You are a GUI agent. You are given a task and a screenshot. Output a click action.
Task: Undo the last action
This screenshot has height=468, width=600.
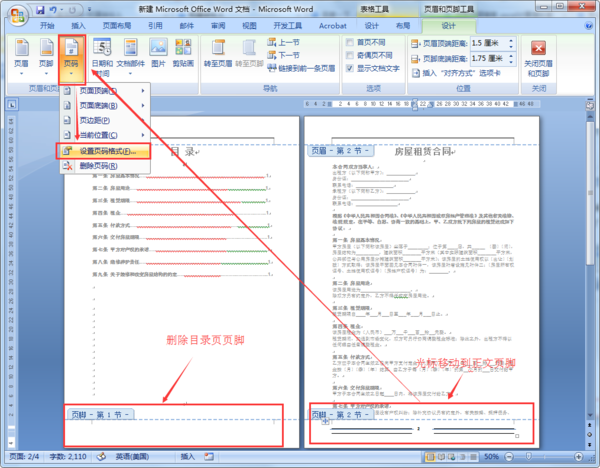click(53, 10)
